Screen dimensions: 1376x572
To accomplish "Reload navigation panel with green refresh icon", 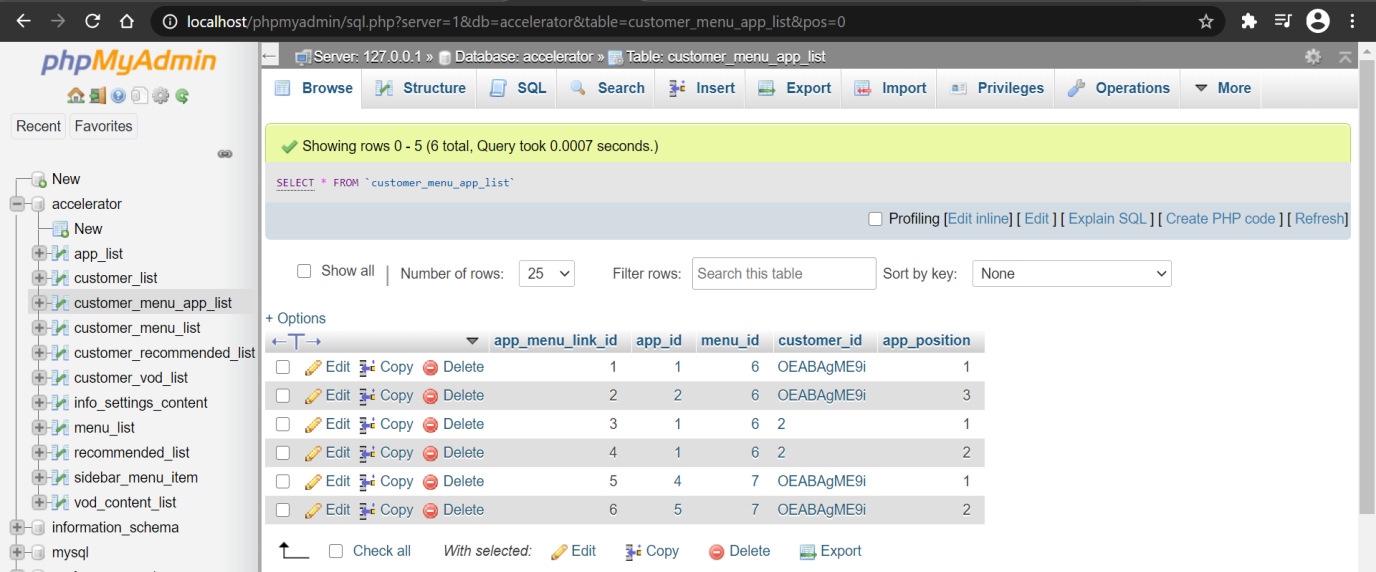I will (182, 96).
